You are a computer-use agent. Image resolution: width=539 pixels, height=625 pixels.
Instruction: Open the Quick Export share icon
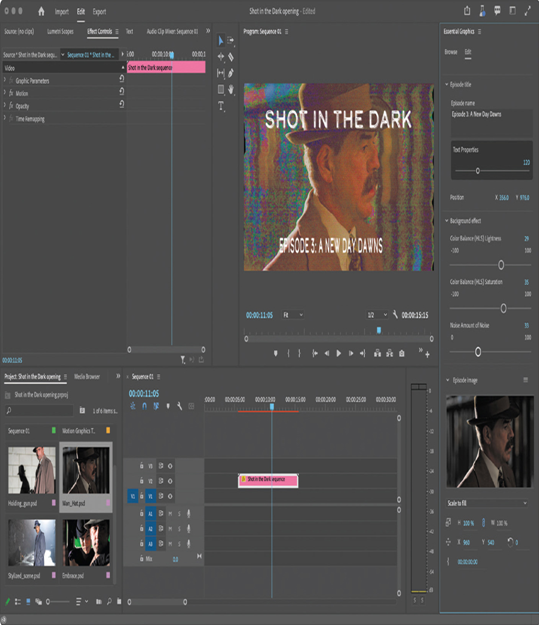(467, 11)
